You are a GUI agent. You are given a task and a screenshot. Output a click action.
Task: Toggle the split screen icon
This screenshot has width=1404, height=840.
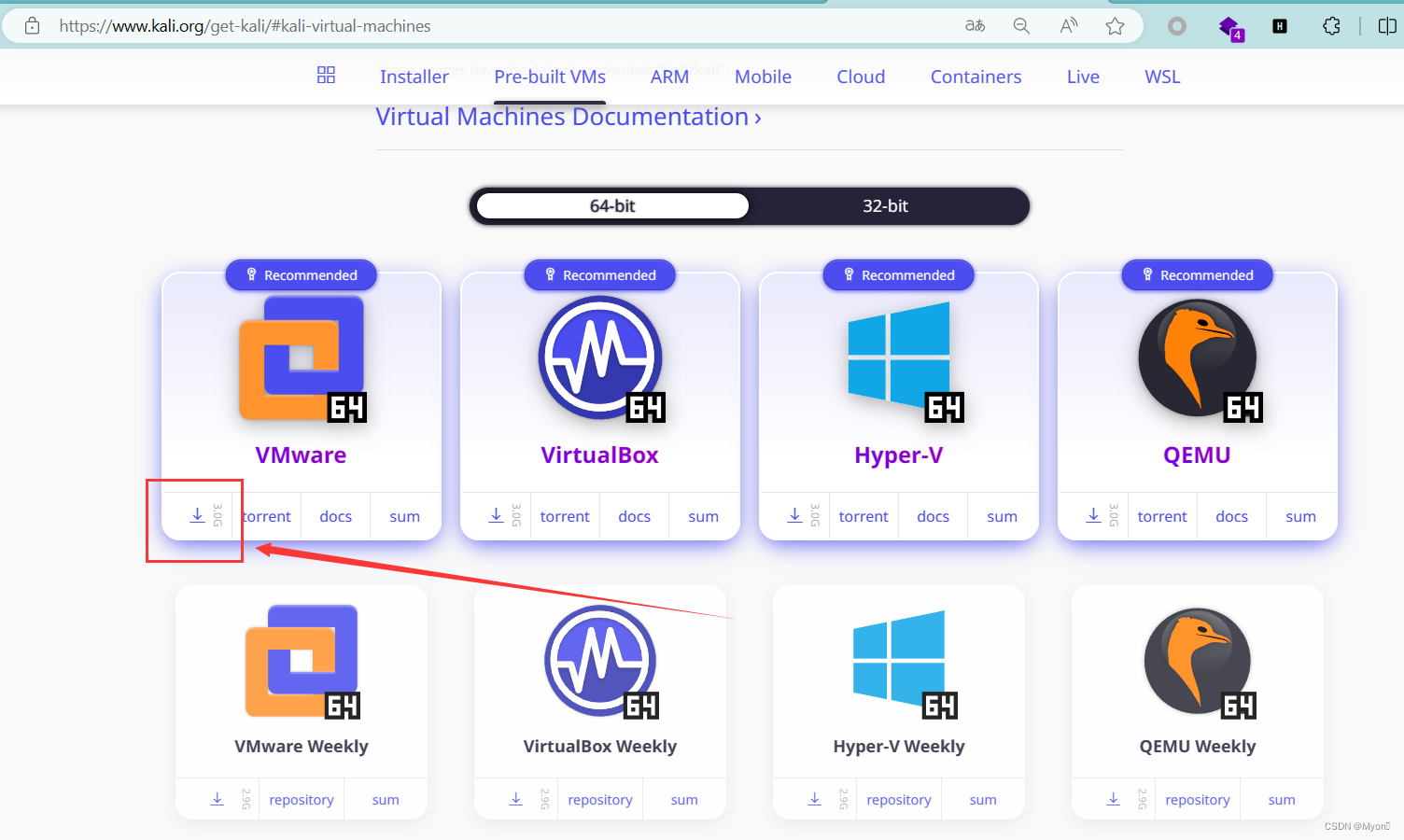[x=1387, y=26]
